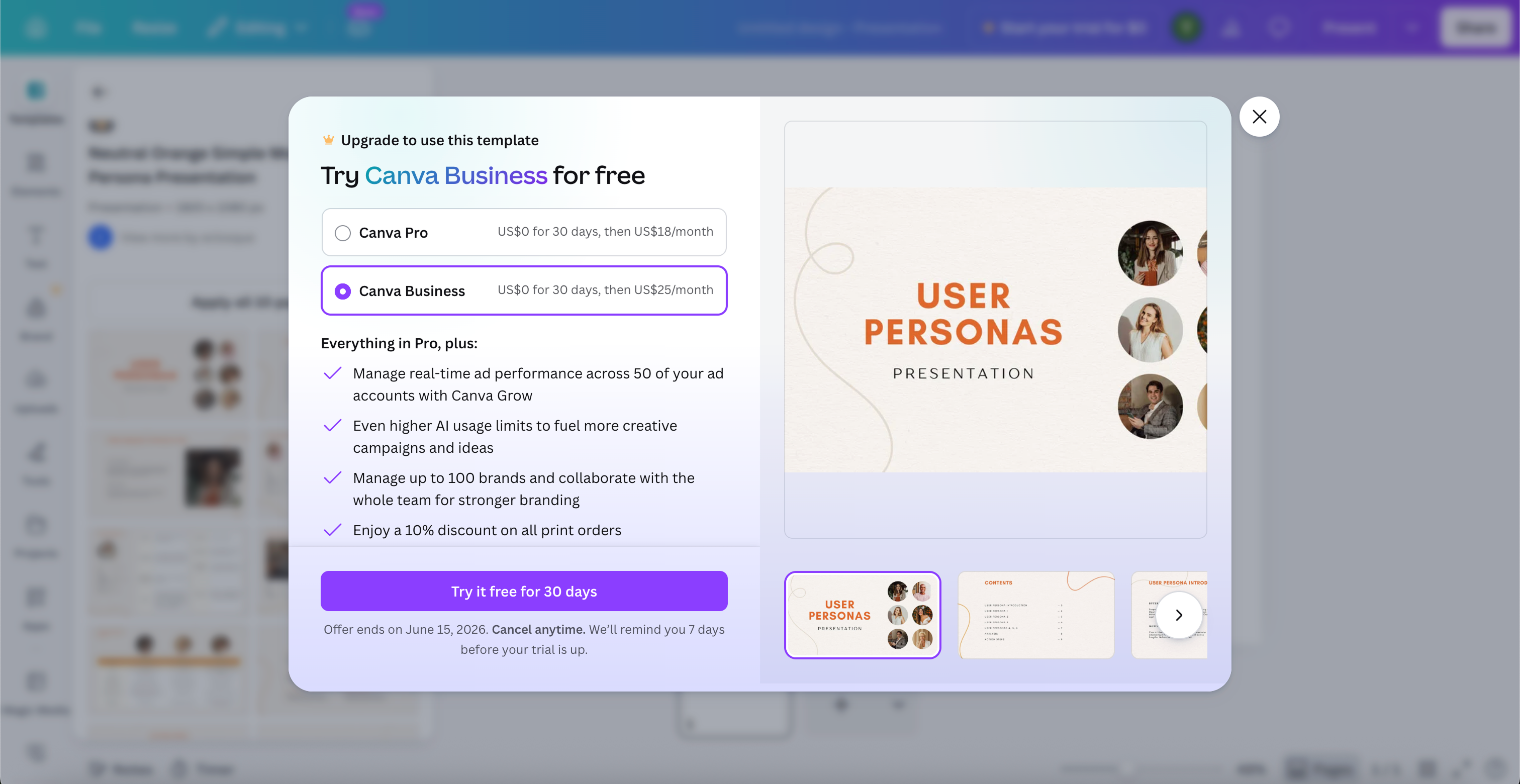The width and height of the screenshot is (1520, 784).
Task: Click the large User Personas preview image
Action: pyautogui.click(x=995, y=330)
